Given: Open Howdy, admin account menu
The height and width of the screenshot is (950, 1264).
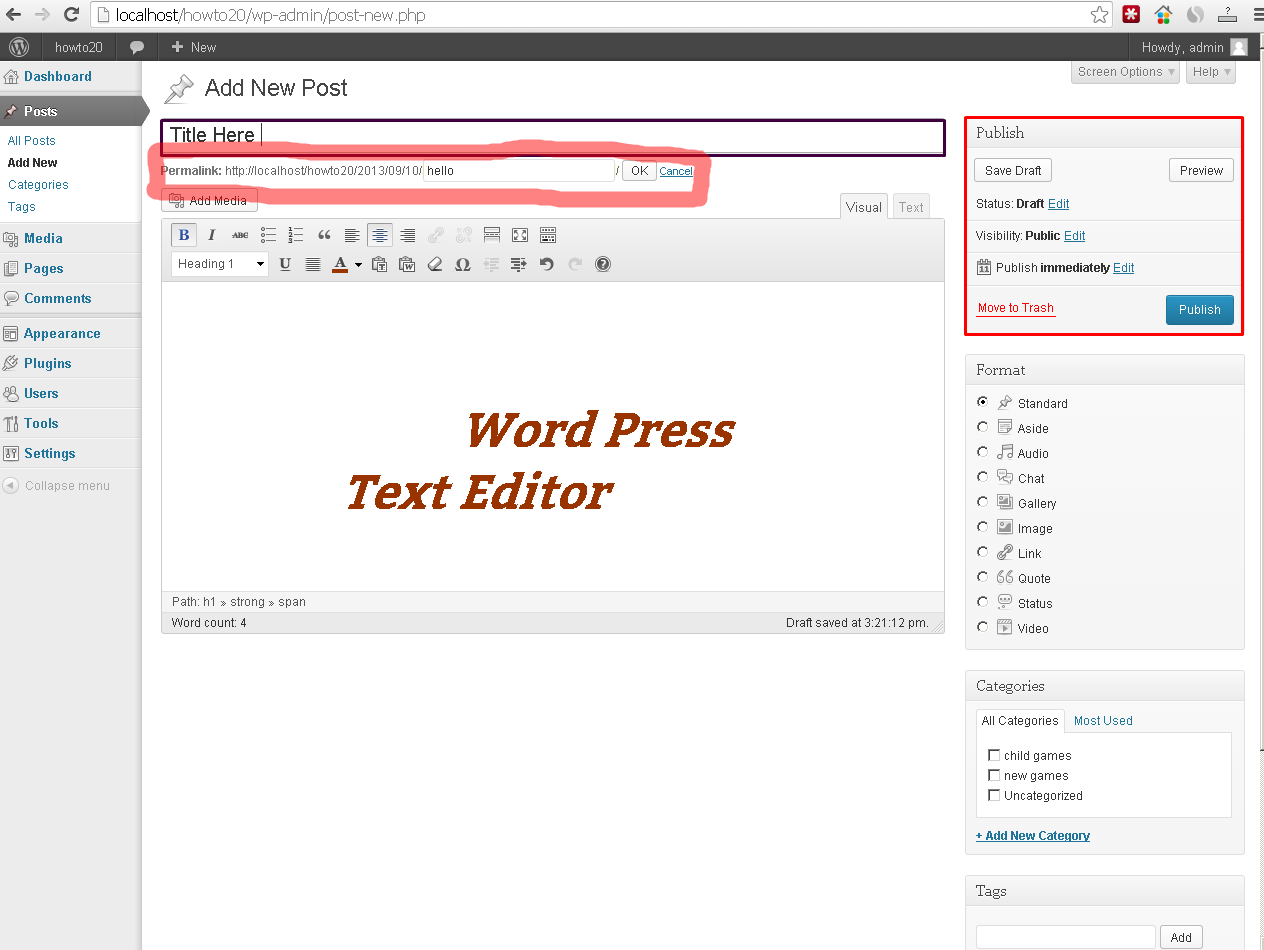Looking at the screenshot, I should (x=1194, y=47).
